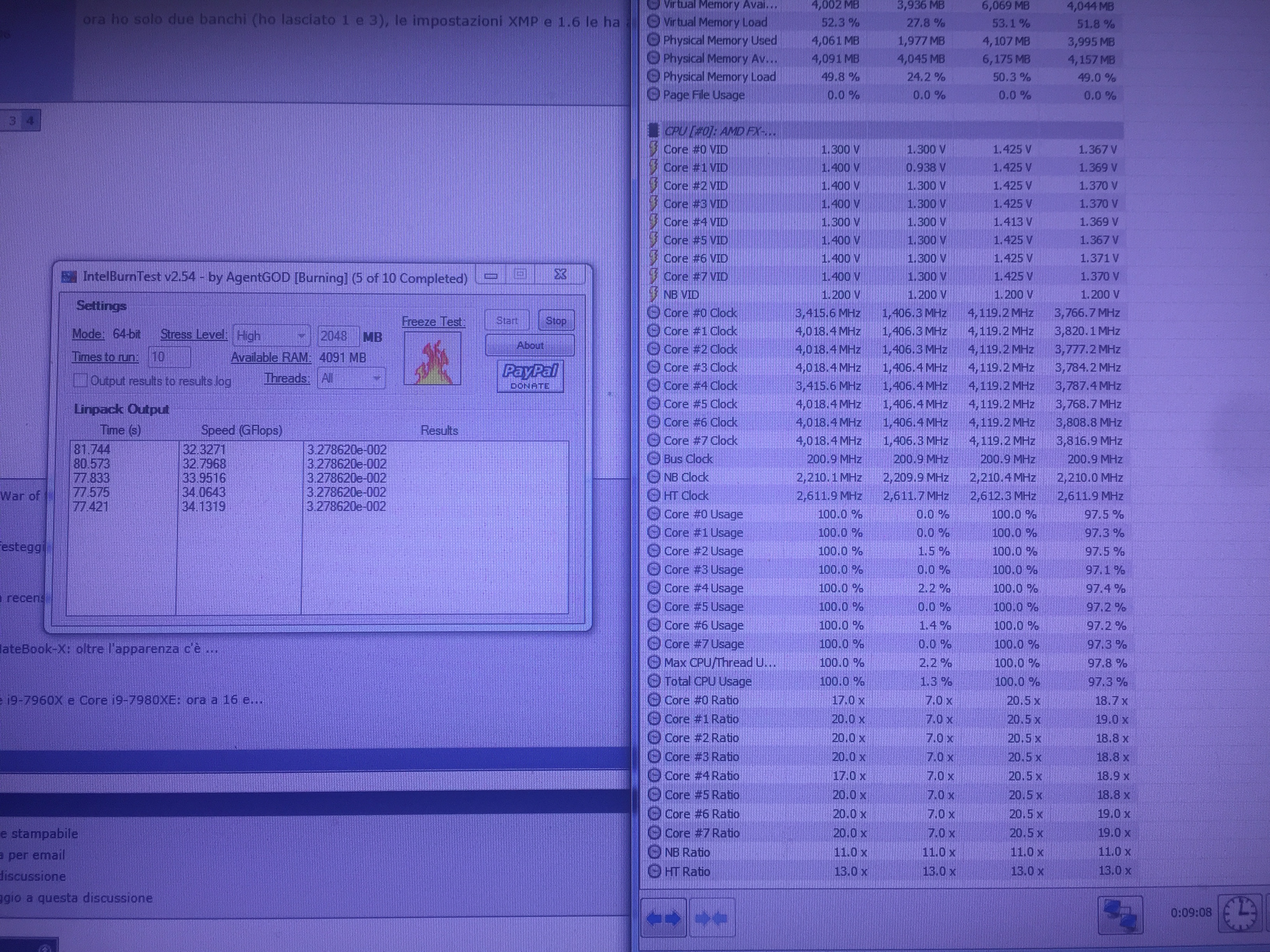
Task: Open the 'lateBook-X: oltre l'apparenza' article link
Action: click(109, 649)
